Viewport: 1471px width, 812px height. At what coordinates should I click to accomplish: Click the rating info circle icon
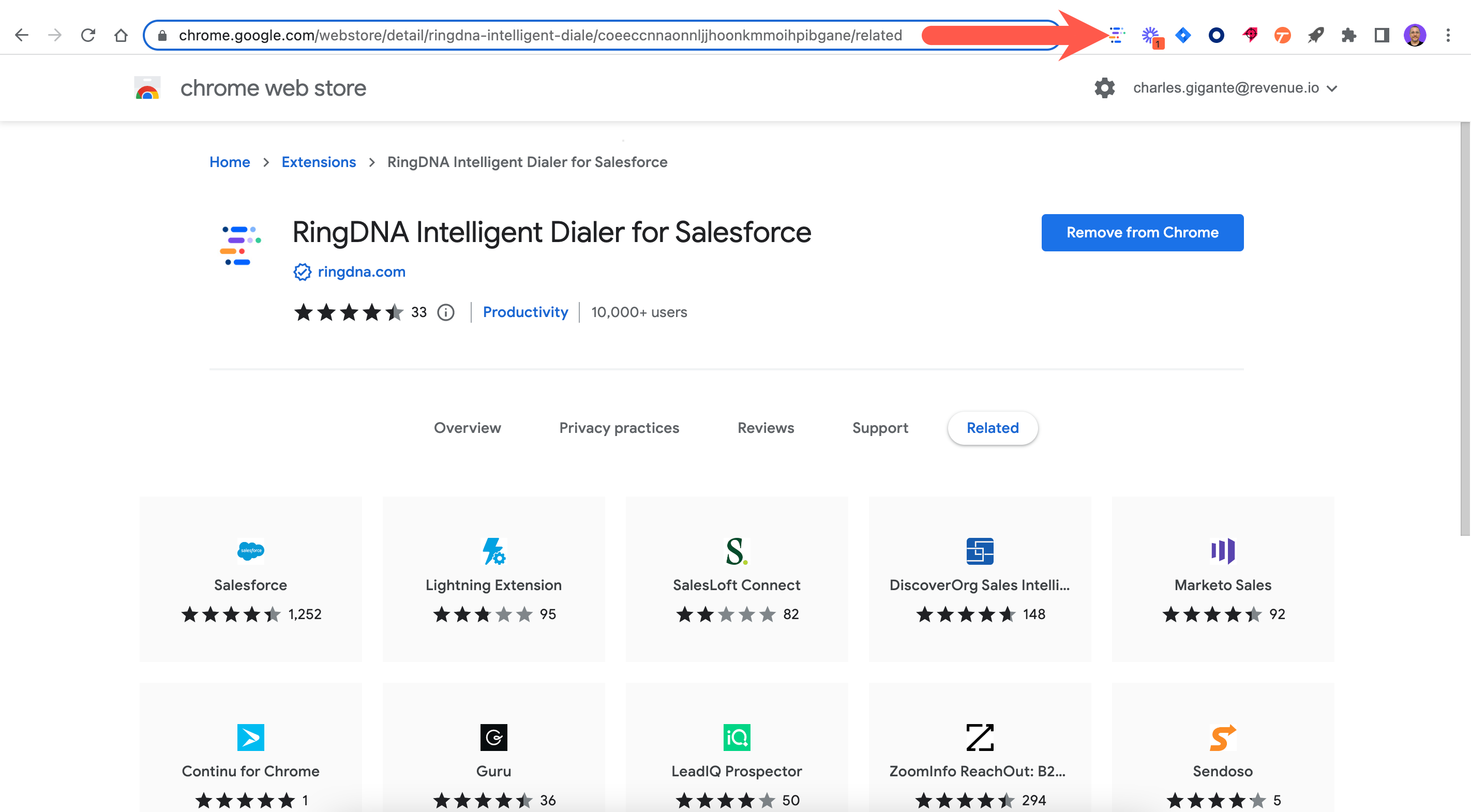tap(445, 312)
